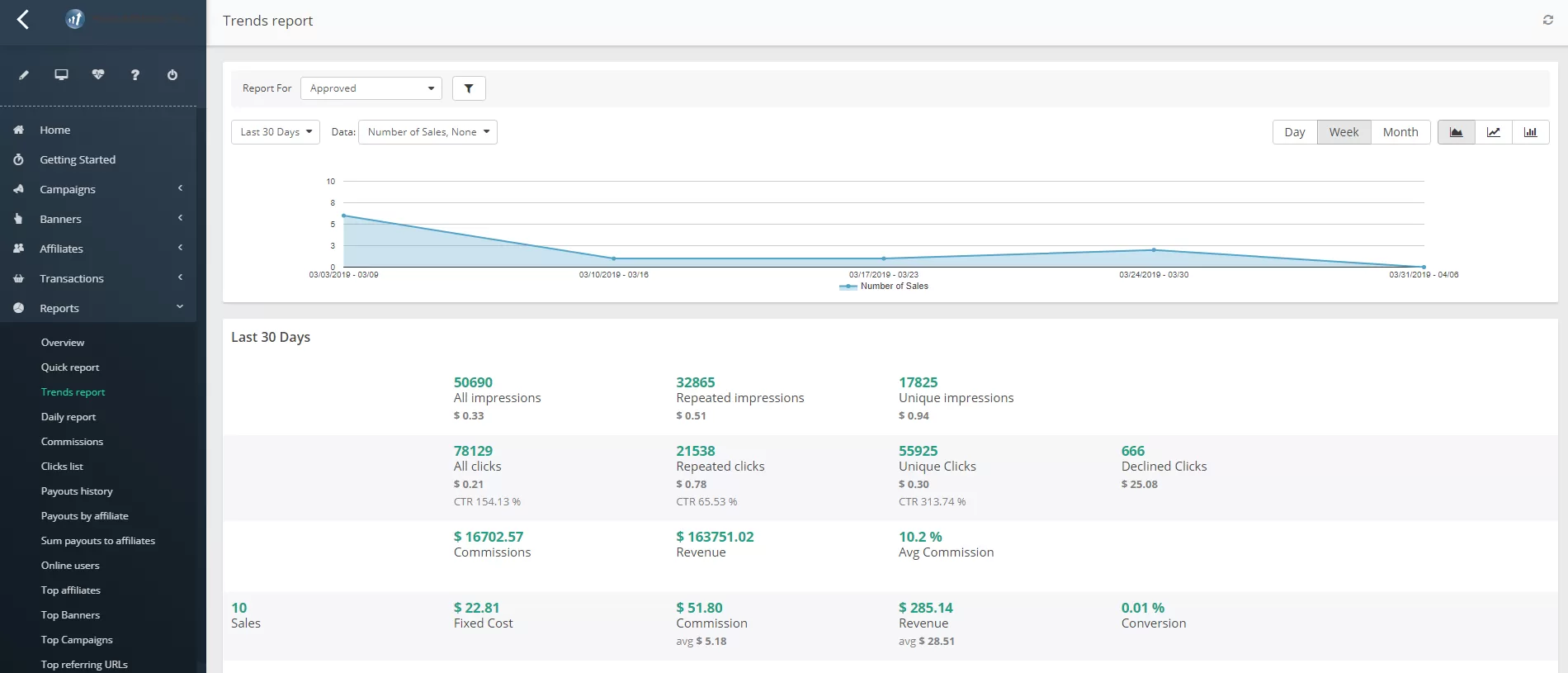Open the heartbeat health icon

pos(98,75)
